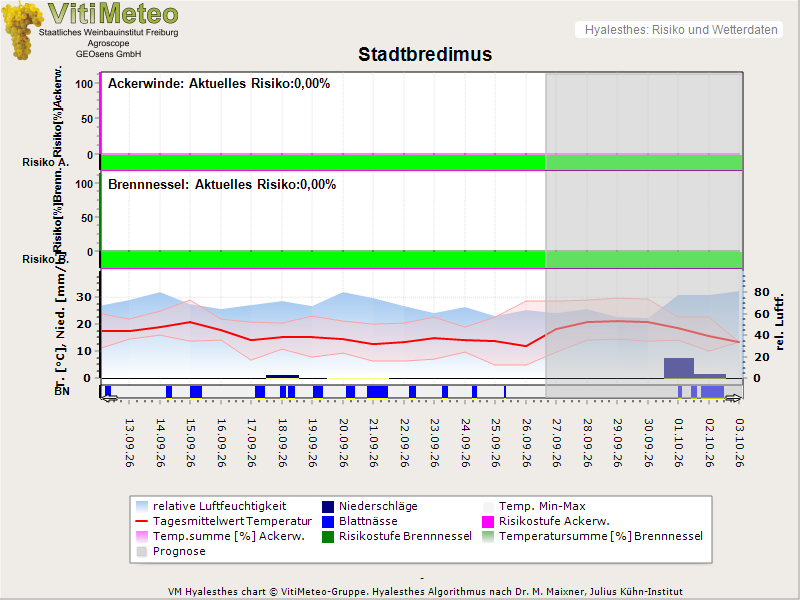Viewport: 800px width, 600px height.
Task: Click the 'Risiko A.' row label
Action: (x=45, y=162)
